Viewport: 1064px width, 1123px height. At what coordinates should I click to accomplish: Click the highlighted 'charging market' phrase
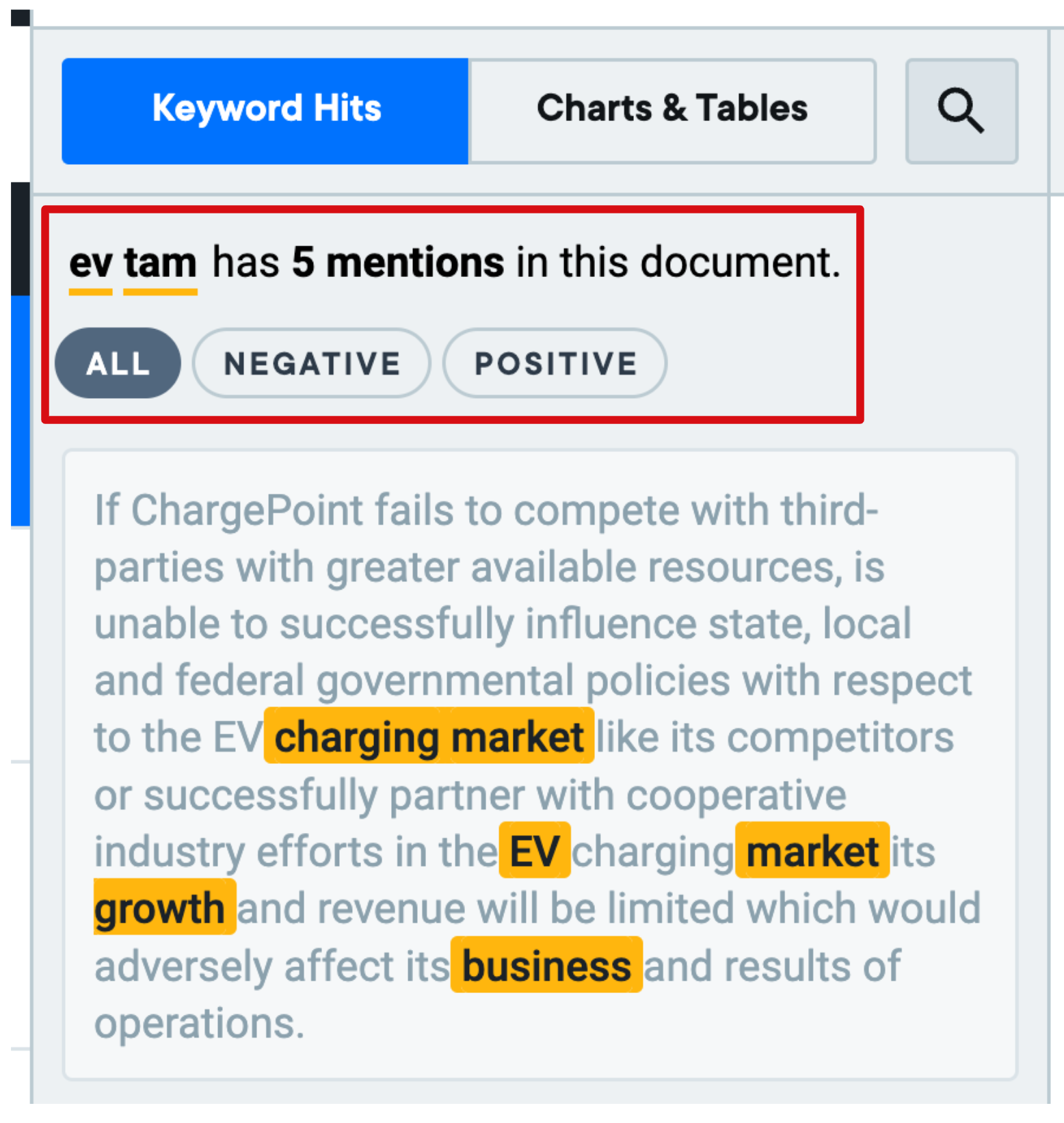coord(429,737)
